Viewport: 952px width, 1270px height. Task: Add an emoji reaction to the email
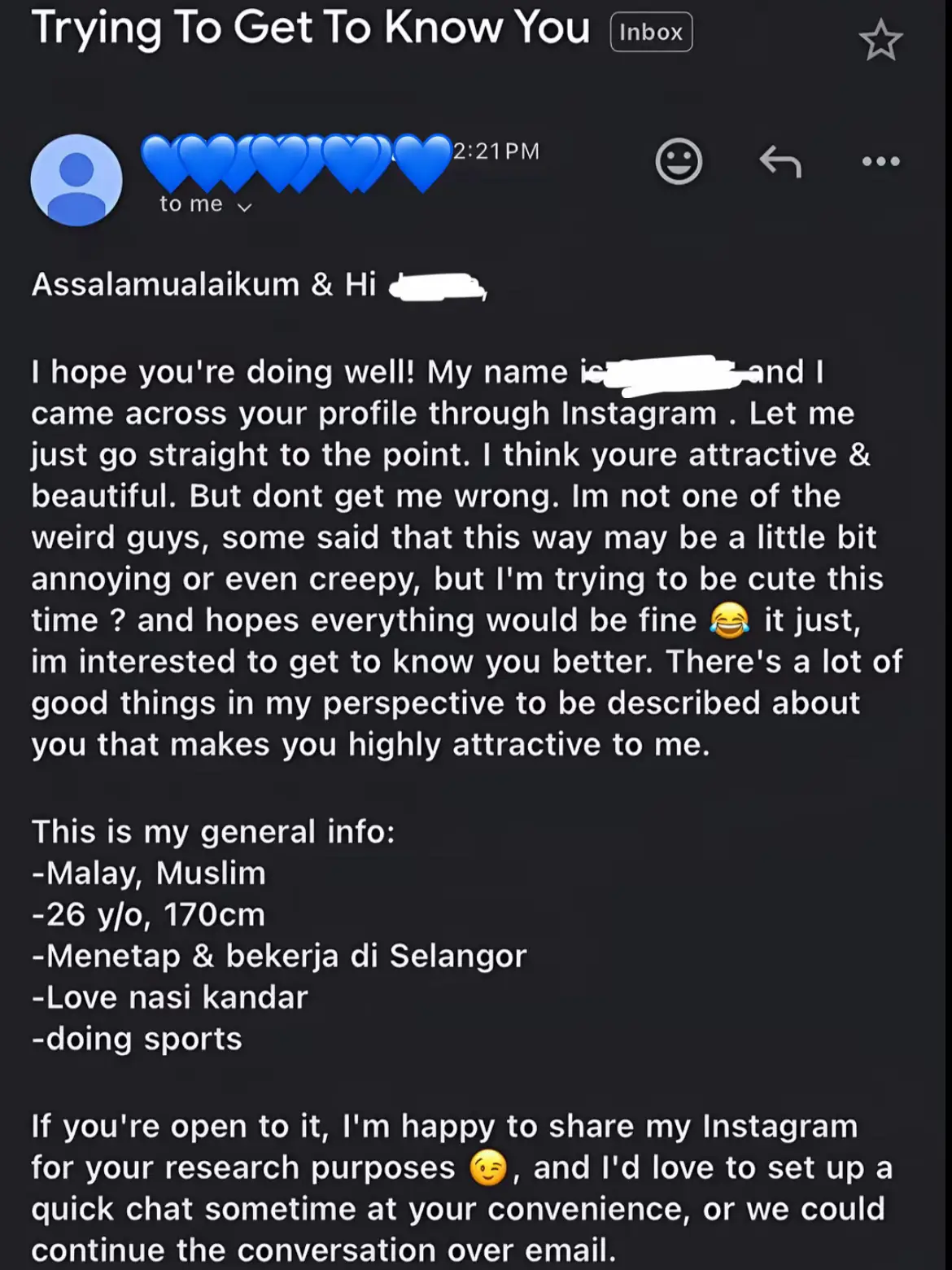[x=679, y=161]
